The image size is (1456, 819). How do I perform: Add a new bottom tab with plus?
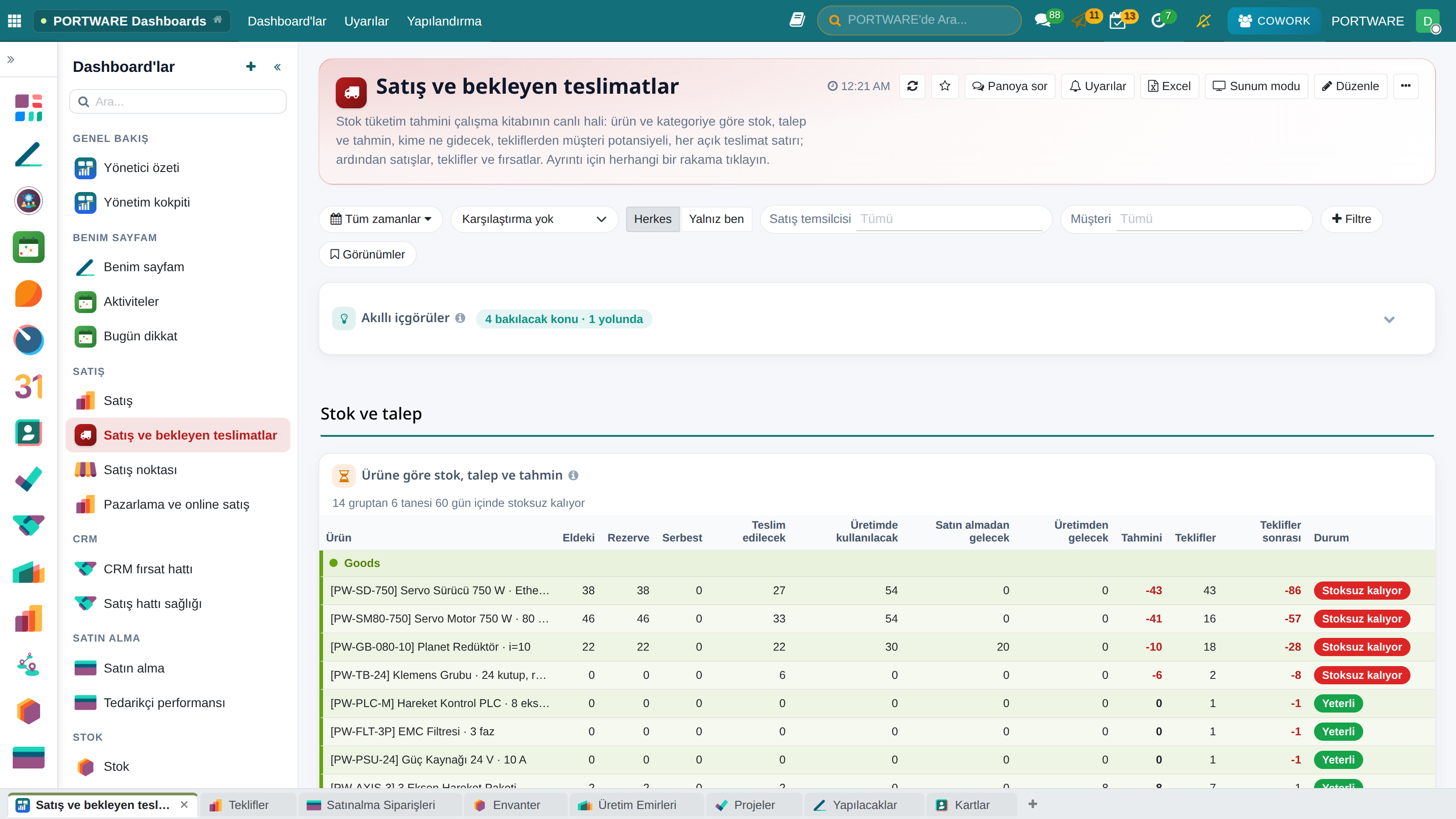click(1033, 804)
